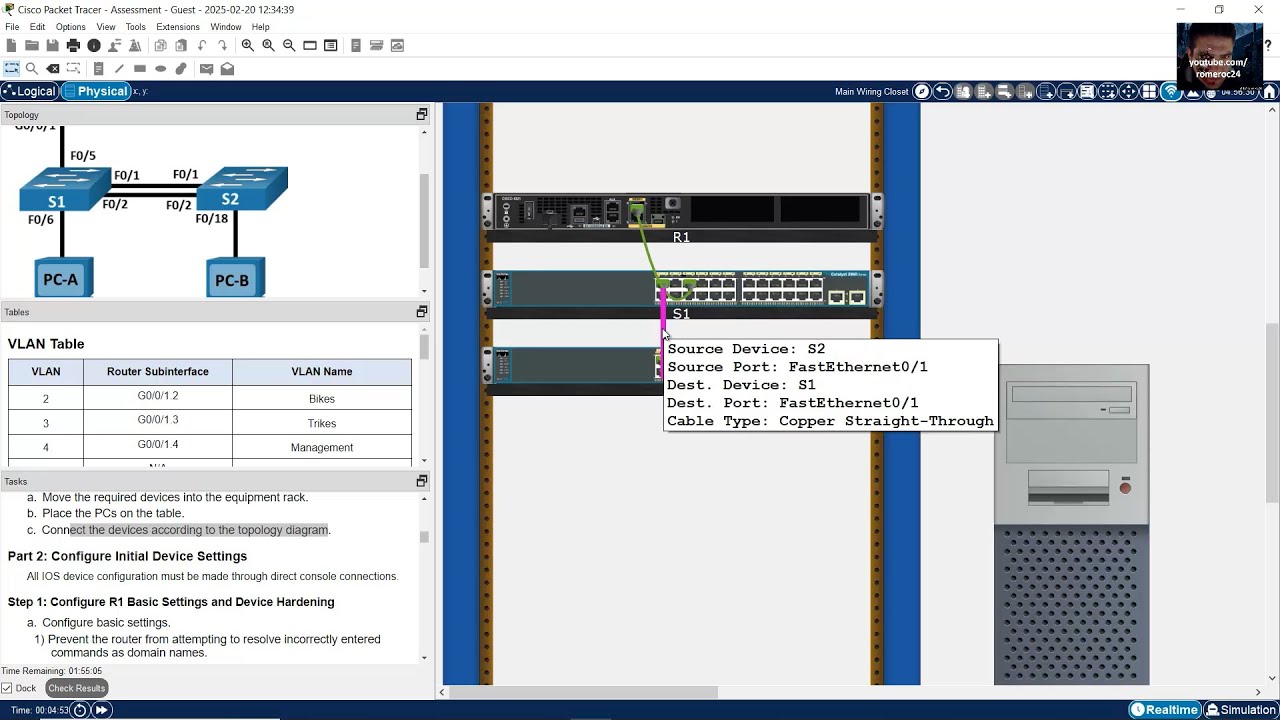This screenshot has height=720, width=1280.
Task: Click the 'Bikes' VLAN name cell
Action: [x=322, y=399]
